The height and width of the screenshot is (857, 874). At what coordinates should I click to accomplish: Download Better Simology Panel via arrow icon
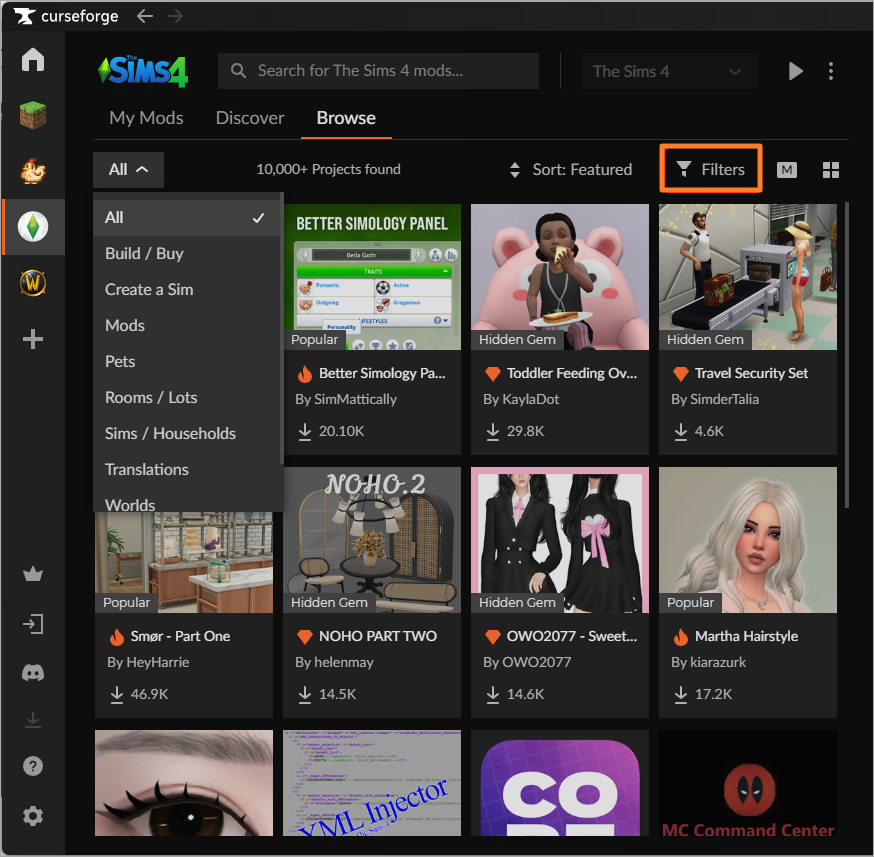tap(304, 431)
